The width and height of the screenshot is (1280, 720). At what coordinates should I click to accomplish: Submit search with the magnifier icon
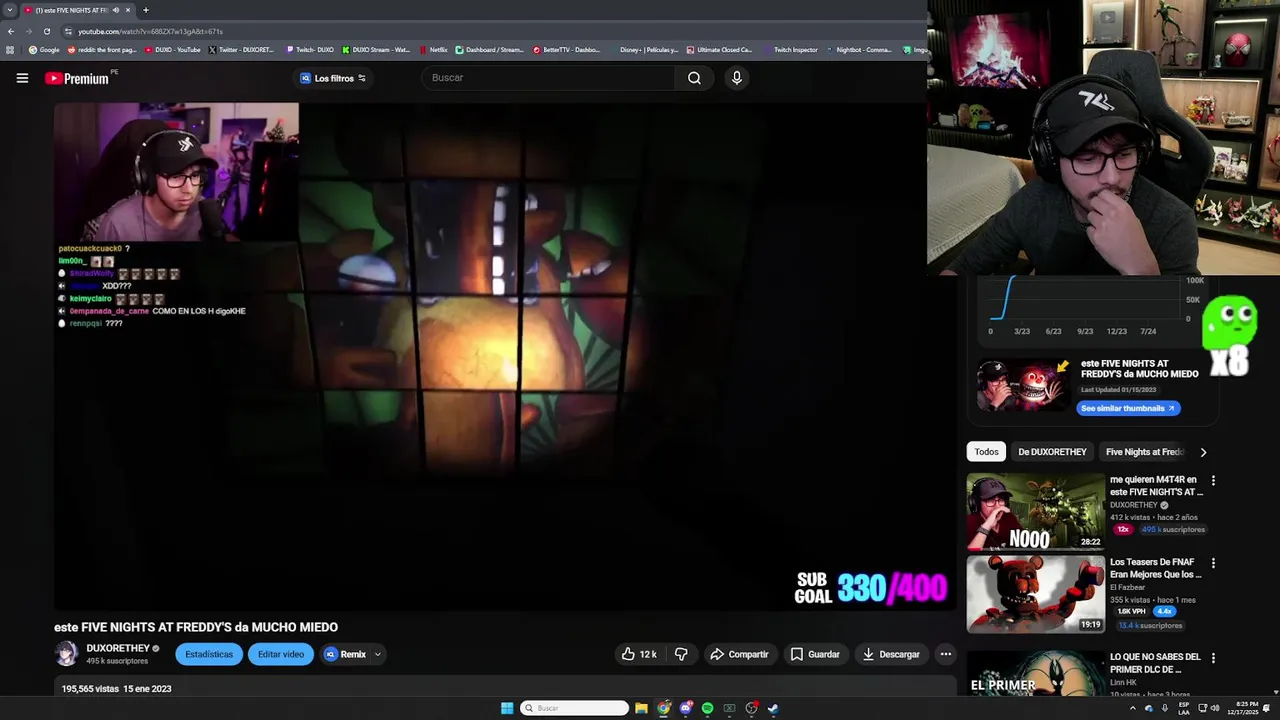(694, 78)
